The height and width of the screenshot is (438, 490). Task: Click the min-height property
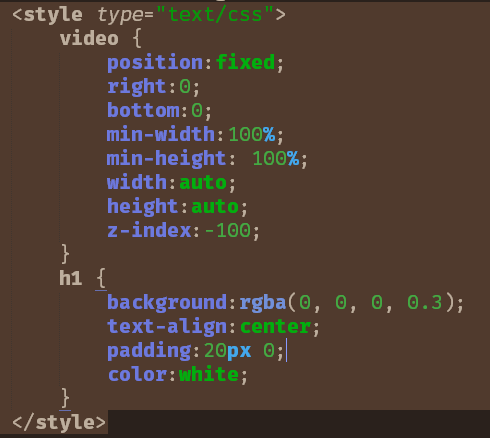[x=167, y=158]
